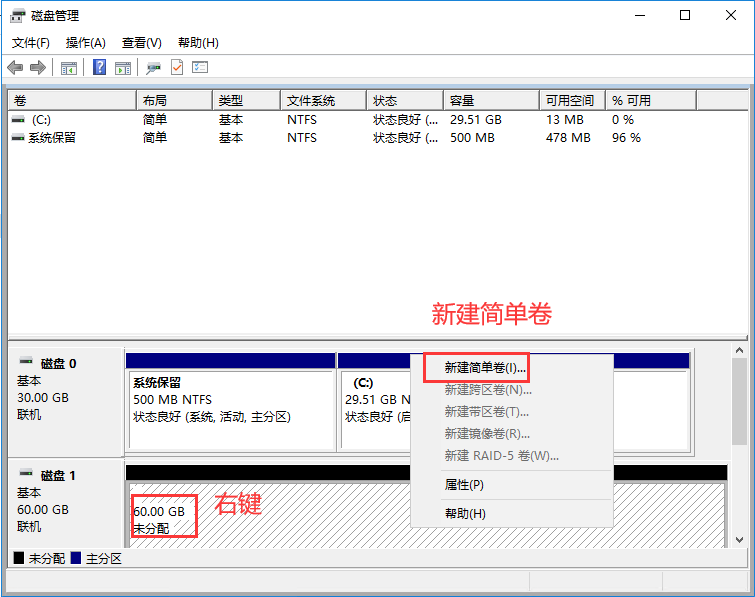The width and height of the screenshot is (755, 597).
Task: Open the 帮助(H) menu in menu bar
Action: tap(198, 43)
